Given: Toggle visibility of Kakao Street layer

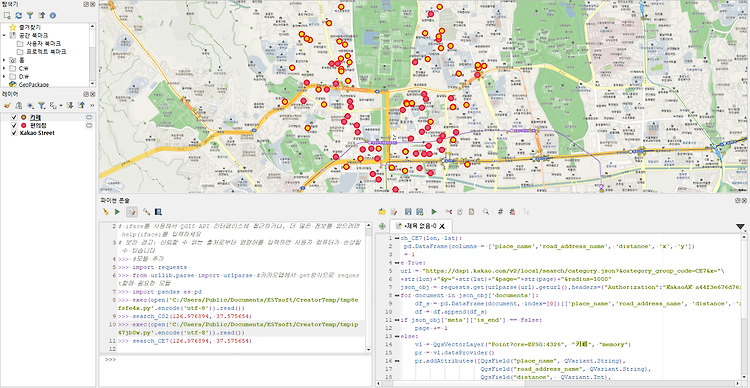Looking at the screenshot, I should tap(14, 133).
